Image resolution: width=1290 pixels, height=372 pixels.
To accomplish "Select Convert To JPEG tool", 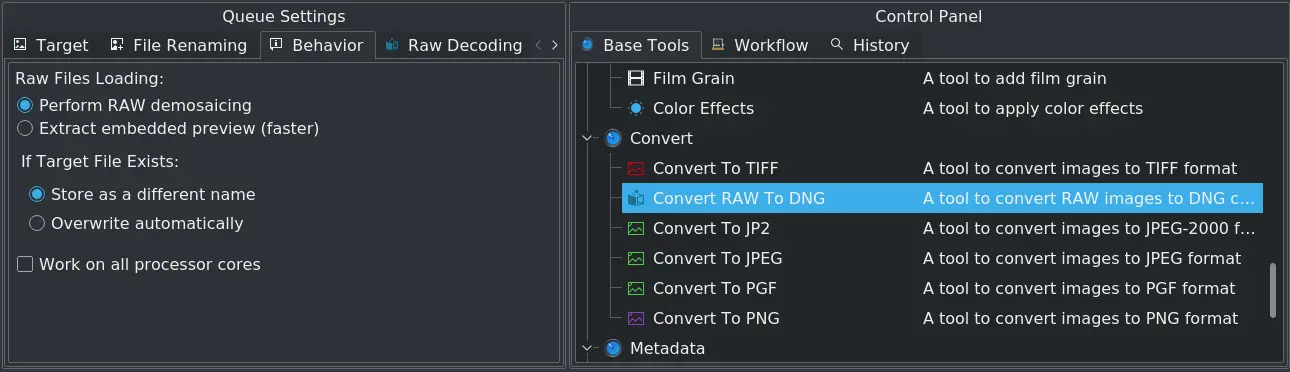I will click(942, 258).
